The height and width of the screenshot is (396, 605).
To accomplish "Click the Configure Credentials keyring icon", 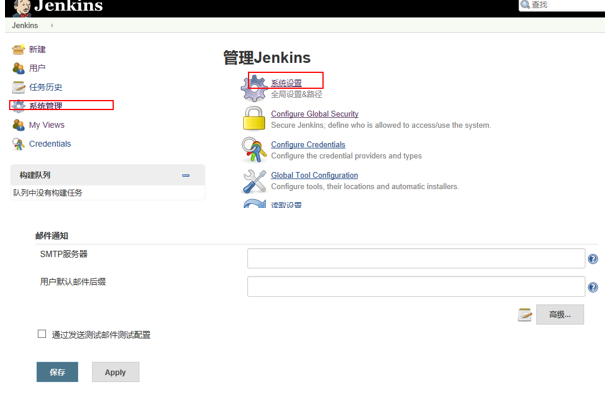I will 254,149.
